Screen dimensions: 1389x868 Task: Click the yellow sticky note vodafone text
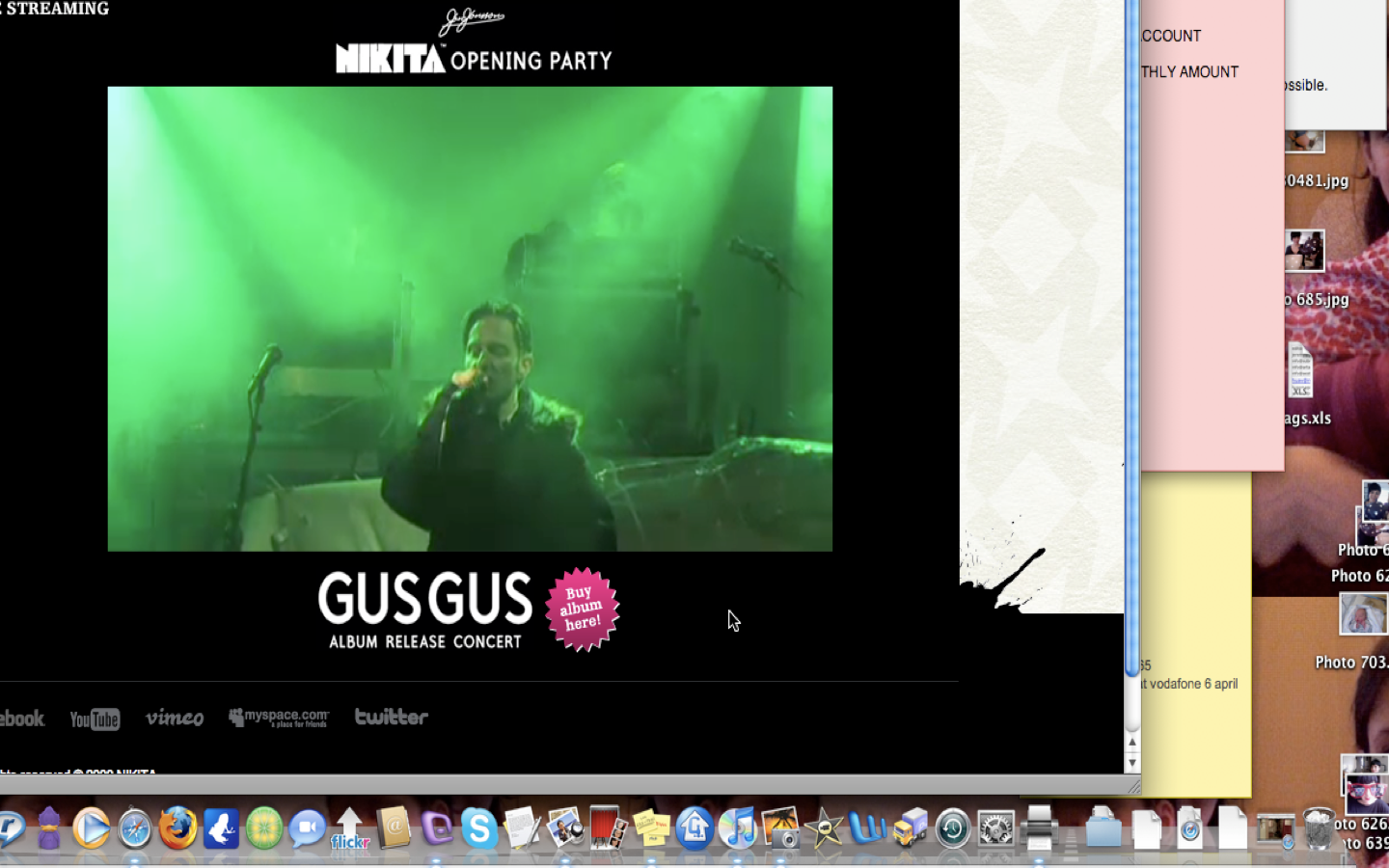tap(1190, 684)
